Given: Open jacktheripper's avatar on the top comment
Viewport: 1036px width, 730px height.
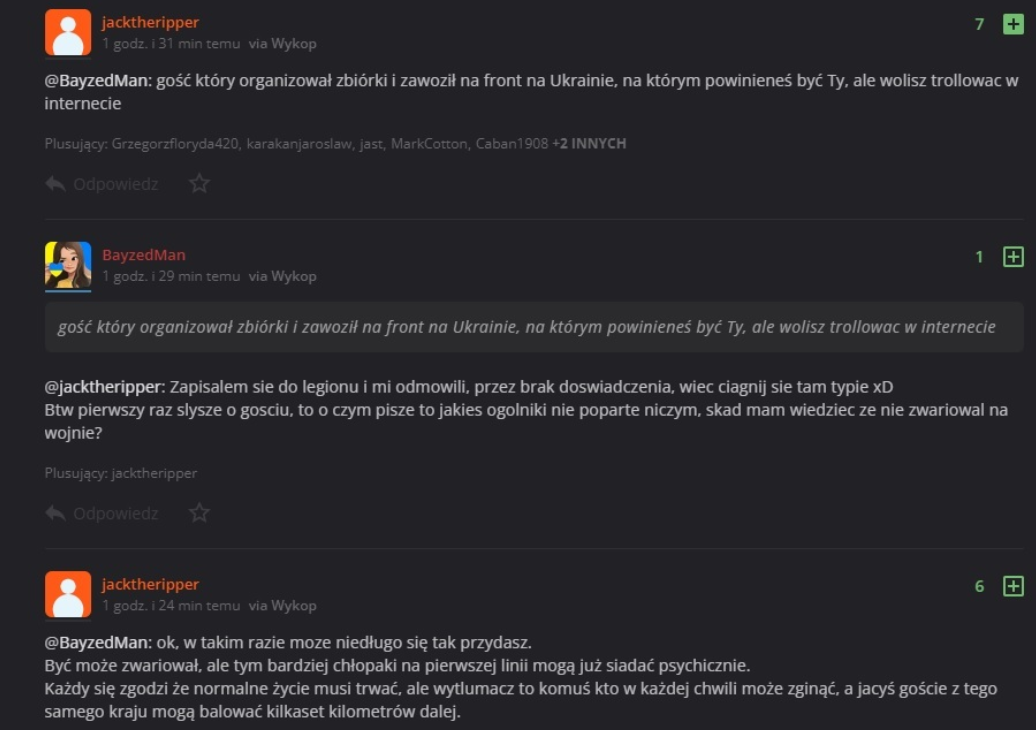Looking at the screenshot, I should click(x=68, y=33).
